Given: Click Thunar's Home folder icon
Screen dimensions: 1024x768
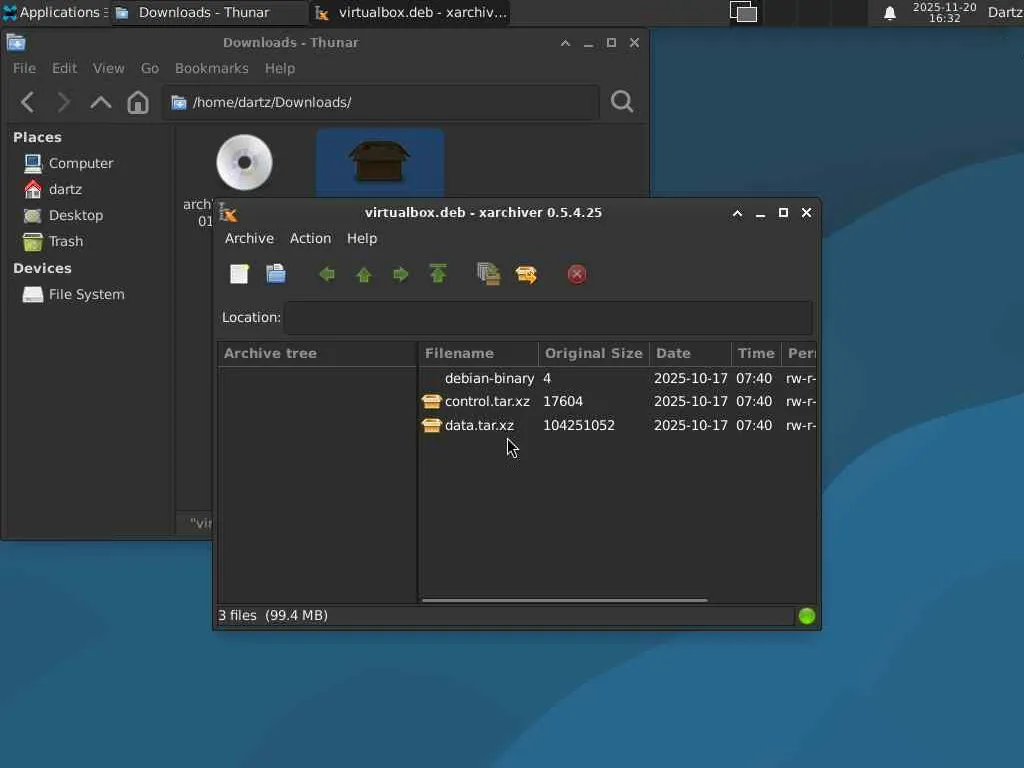Looking at the screenshot, I should [138, 102].
